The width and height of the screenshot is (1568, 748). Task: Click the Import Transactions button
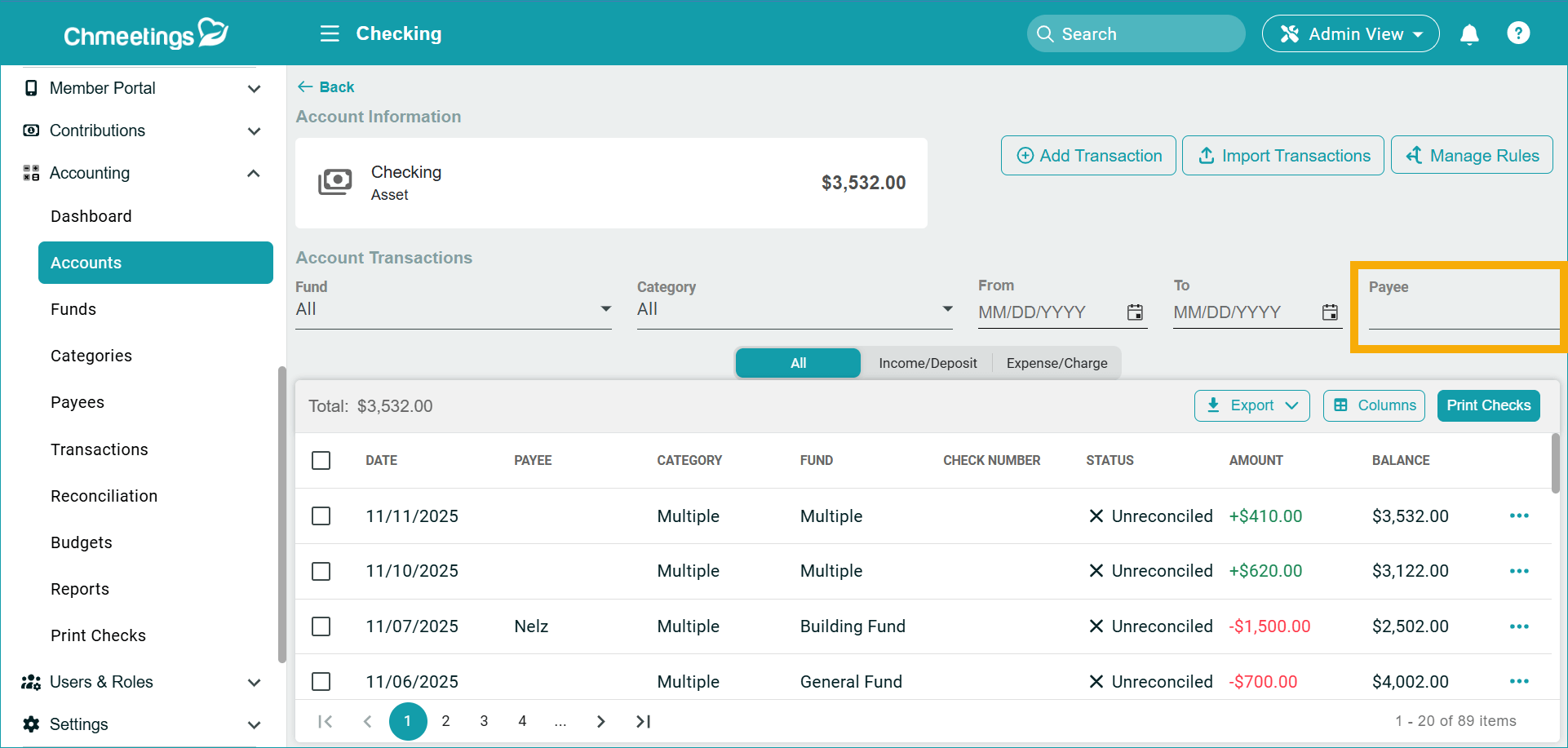[x=1283, y=155]
